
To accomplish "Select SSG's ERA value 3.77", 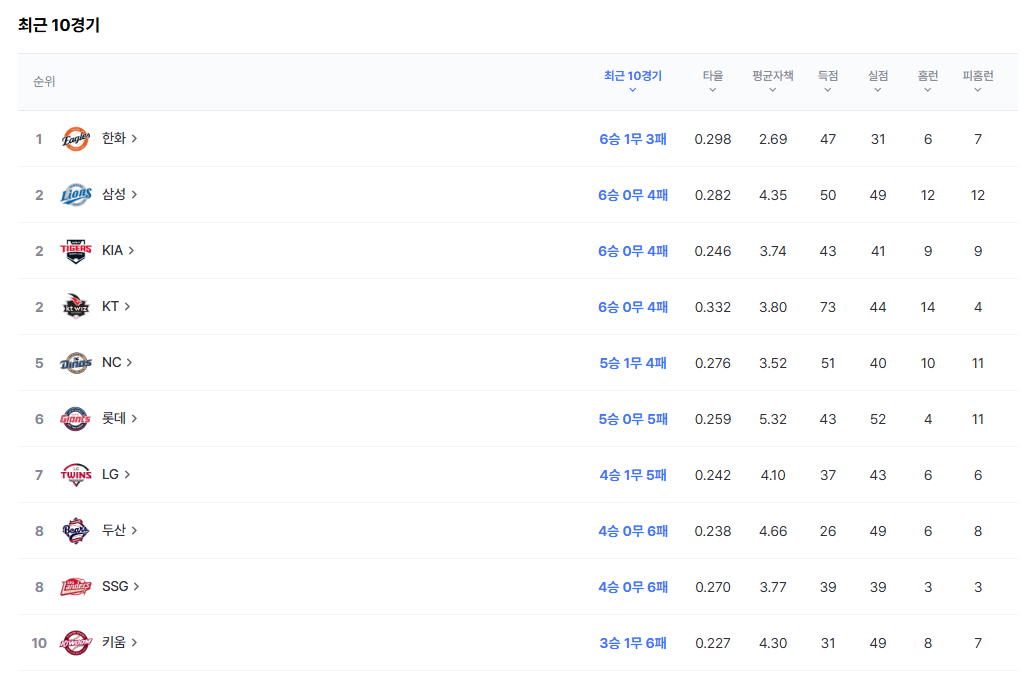I will [x=773, y=587].
